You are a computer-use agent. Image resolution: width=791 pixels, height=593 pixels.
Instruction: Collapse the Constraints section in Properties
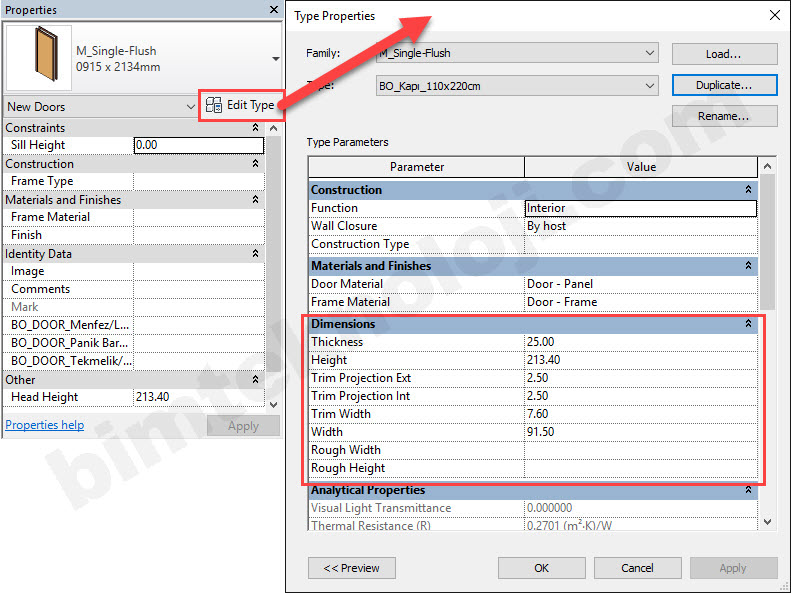(256, 128)
